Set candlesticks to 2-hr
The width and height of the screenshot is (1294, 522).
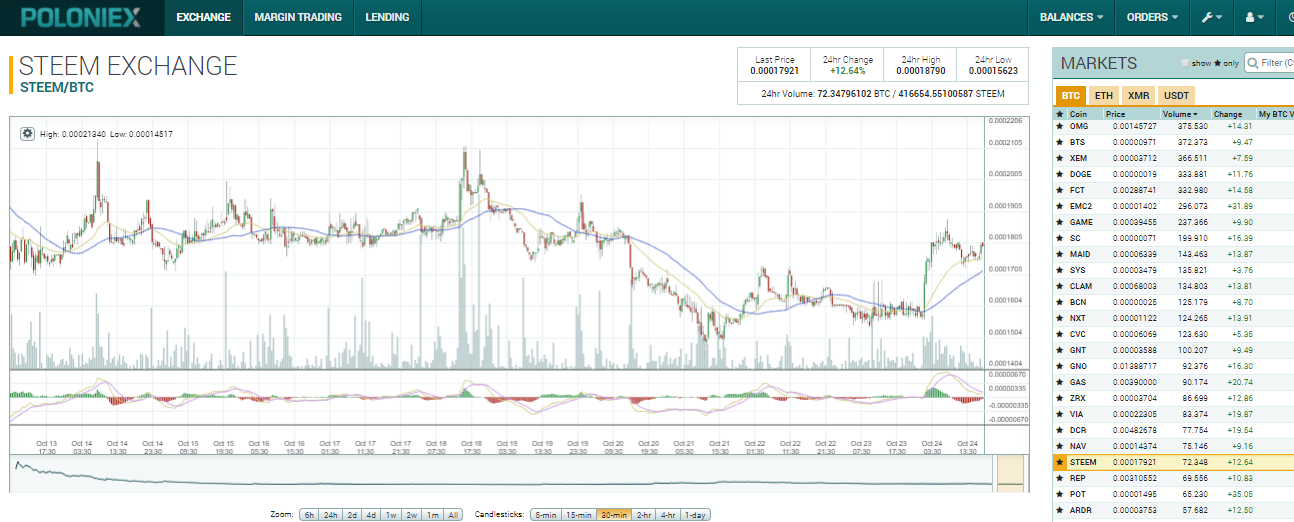[x=644, y=514]
